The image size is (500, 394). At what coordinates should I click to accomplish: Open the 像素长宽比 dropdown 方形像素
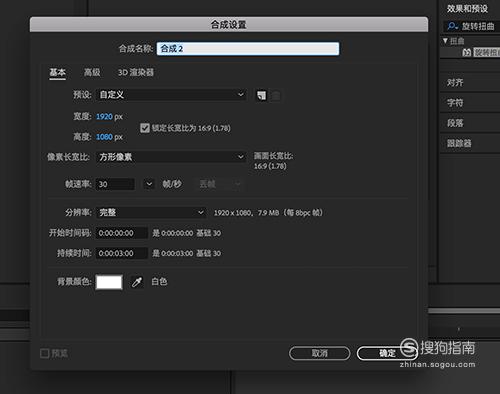(x=171, y=157)
